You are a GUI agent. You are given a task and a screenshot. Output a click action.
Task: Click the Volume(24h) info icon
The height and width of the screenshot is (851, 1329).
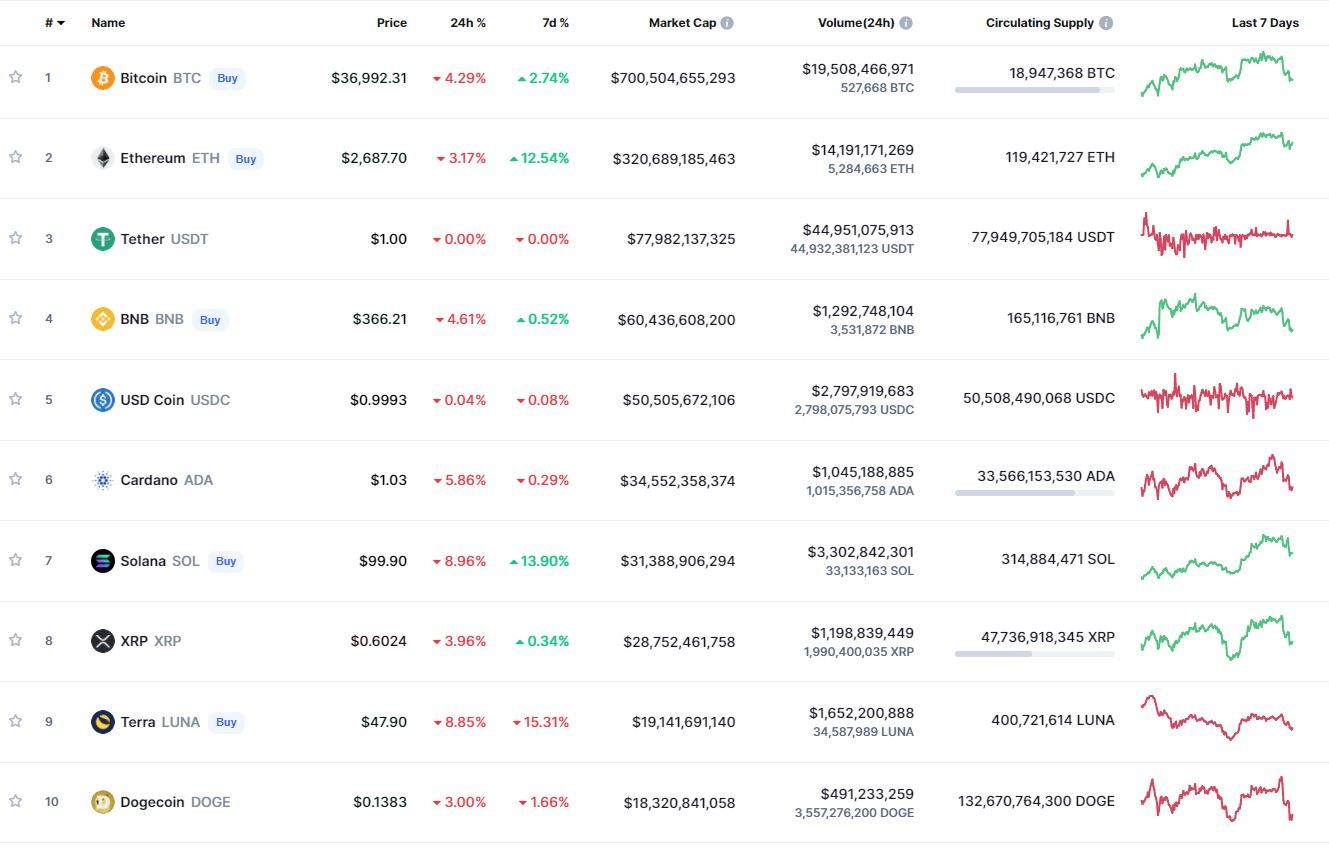click(x=906, y=23)
